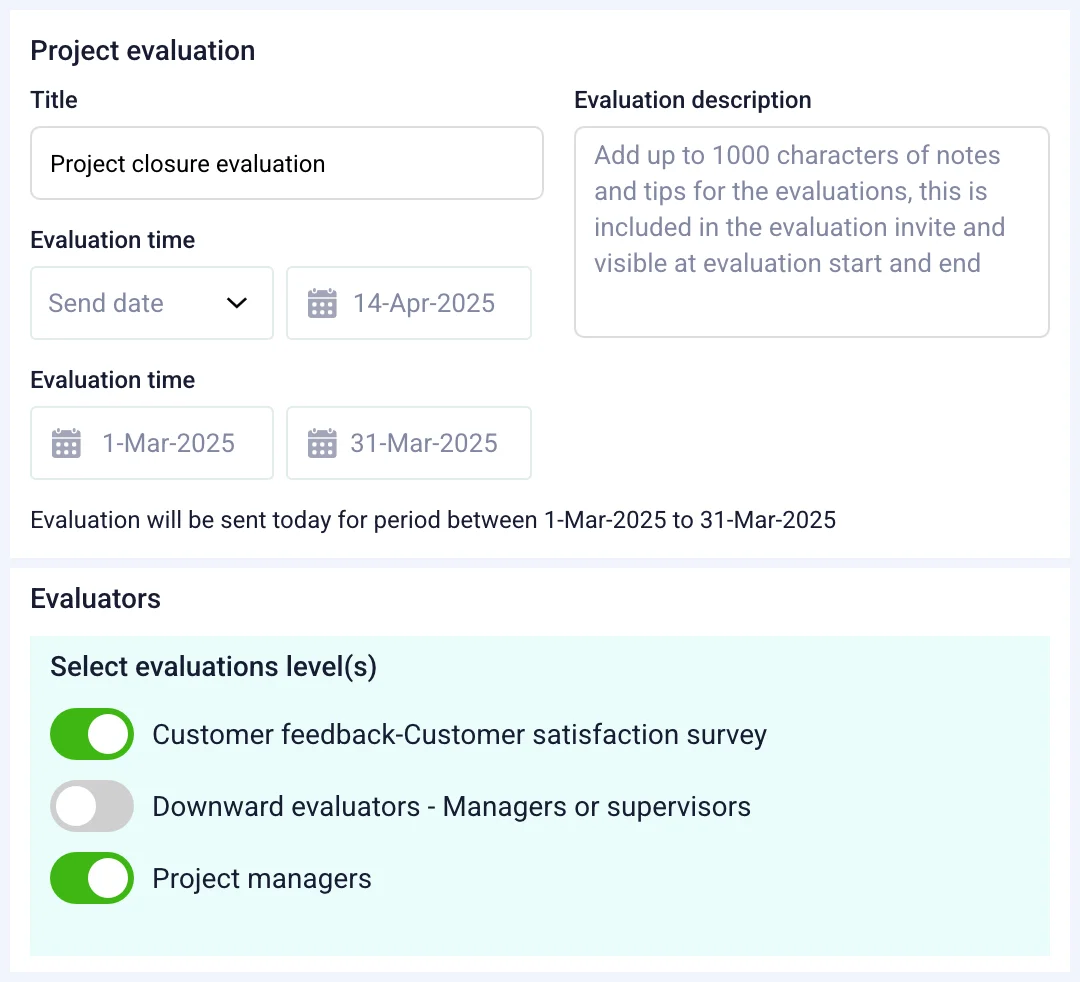This screenshot has height=982, width=1080.
Task: Select the Title field showing Project closure evaluation
Action: pyautogui.click(x=287, y=163)
